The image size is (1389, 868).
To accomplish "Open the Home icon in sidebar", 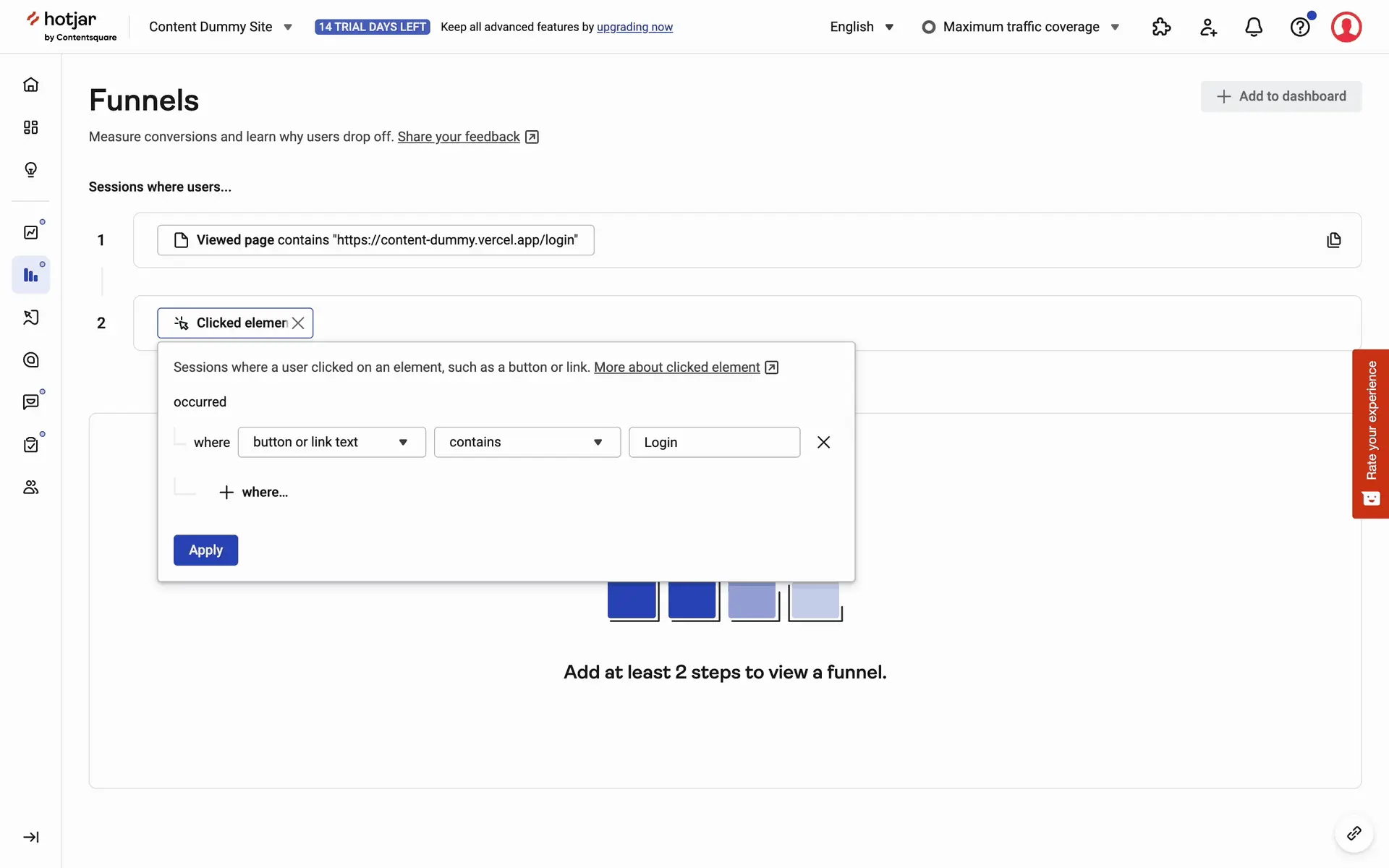I will (x=30, y=85).
